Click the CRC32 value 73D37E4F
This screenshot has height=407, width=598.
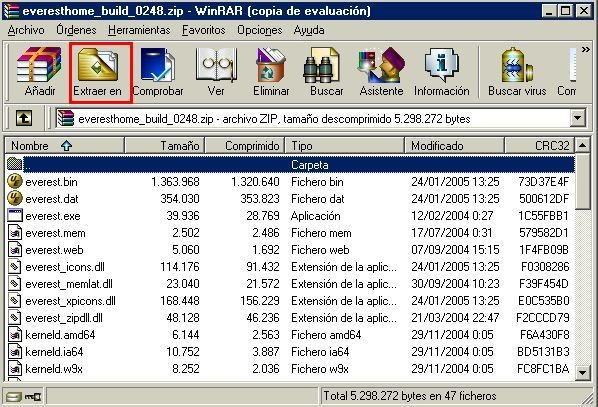coord(543,182)
